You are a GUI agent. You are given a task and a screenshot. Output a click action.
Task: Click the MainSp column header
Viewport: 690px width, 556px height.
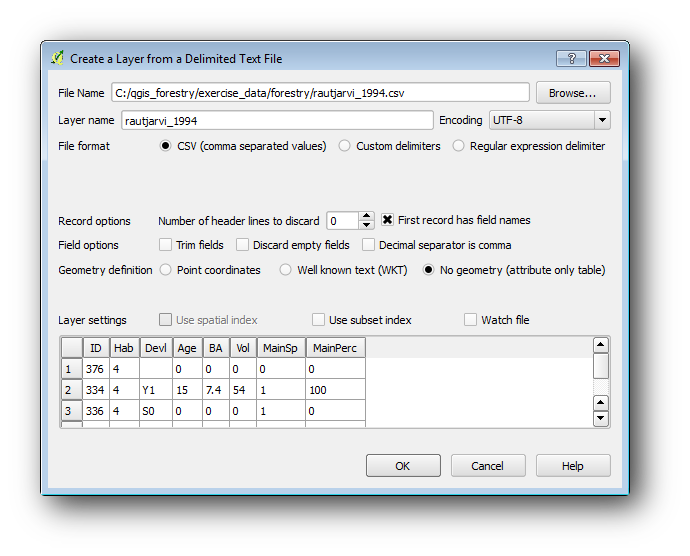click(x=281, y=348)
